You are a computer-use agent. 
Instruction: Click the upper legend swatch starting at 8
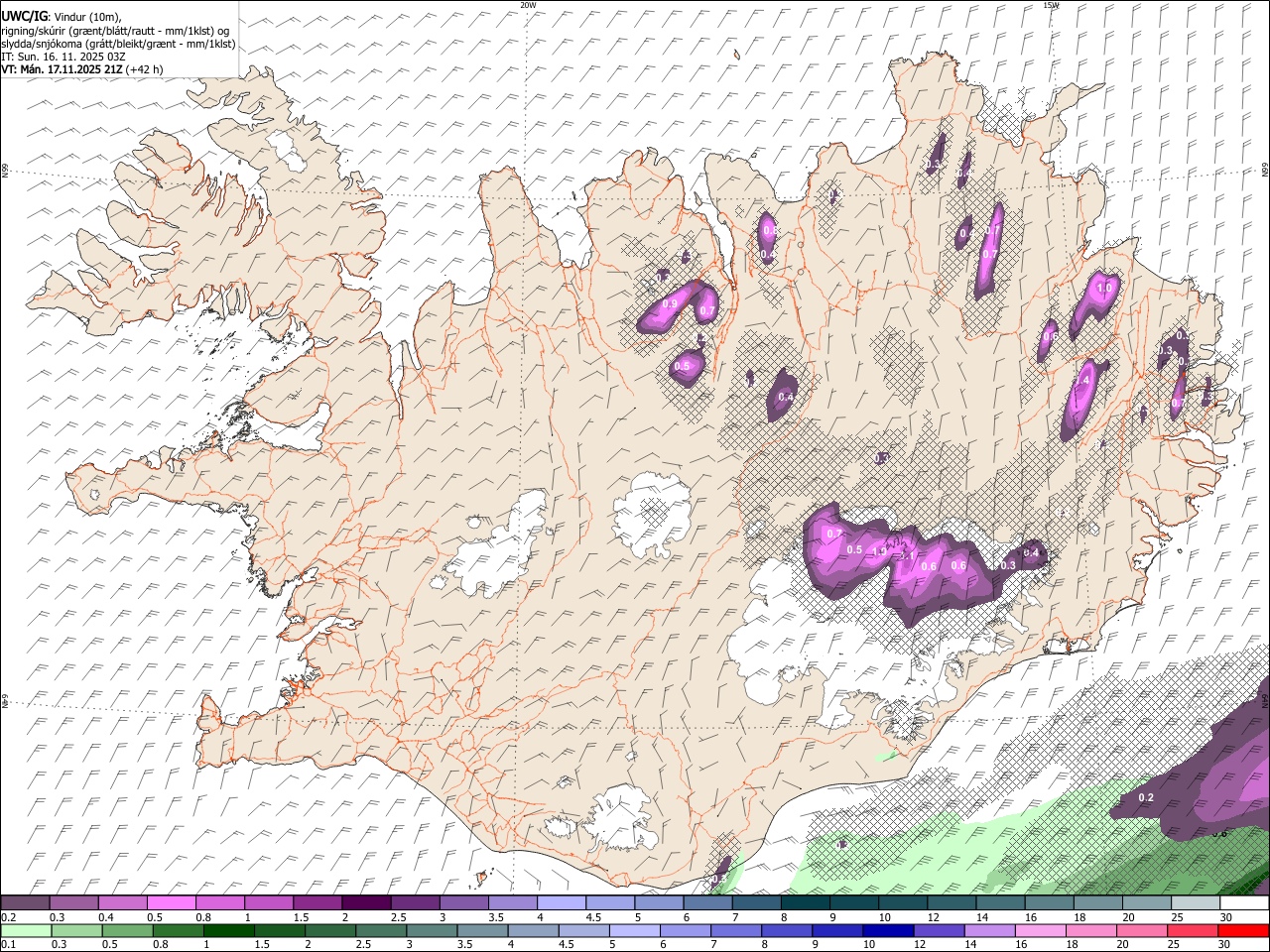(x=806, y=903)
